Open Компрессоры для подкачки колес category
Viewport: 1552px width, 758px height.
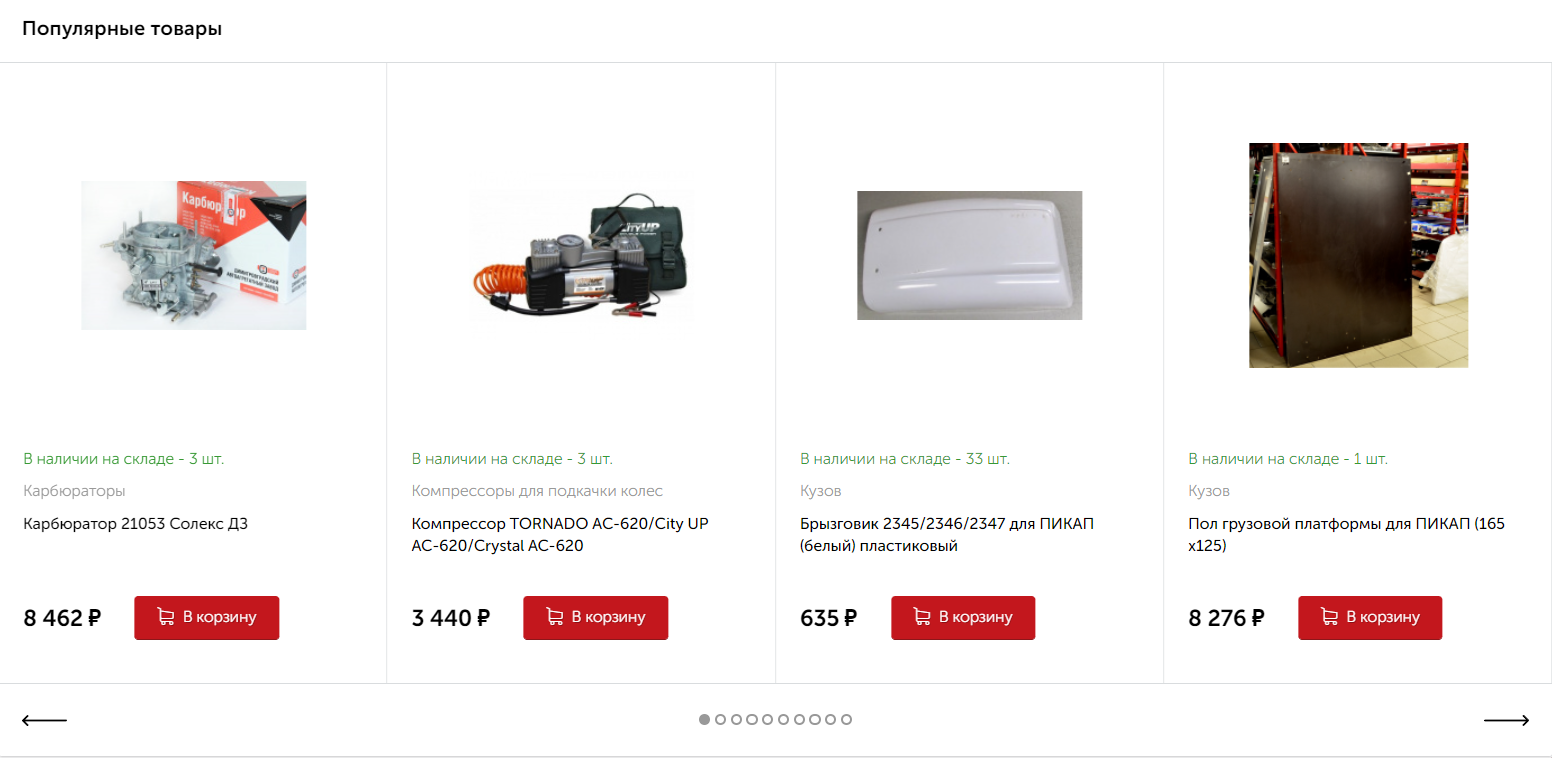[x=537, y=491]
